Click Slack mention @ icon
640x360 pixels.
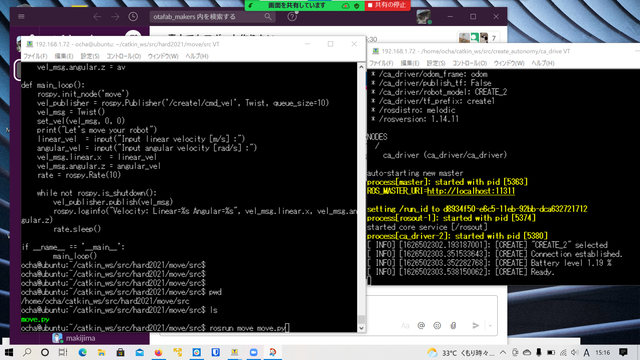(x=421, y=325)
